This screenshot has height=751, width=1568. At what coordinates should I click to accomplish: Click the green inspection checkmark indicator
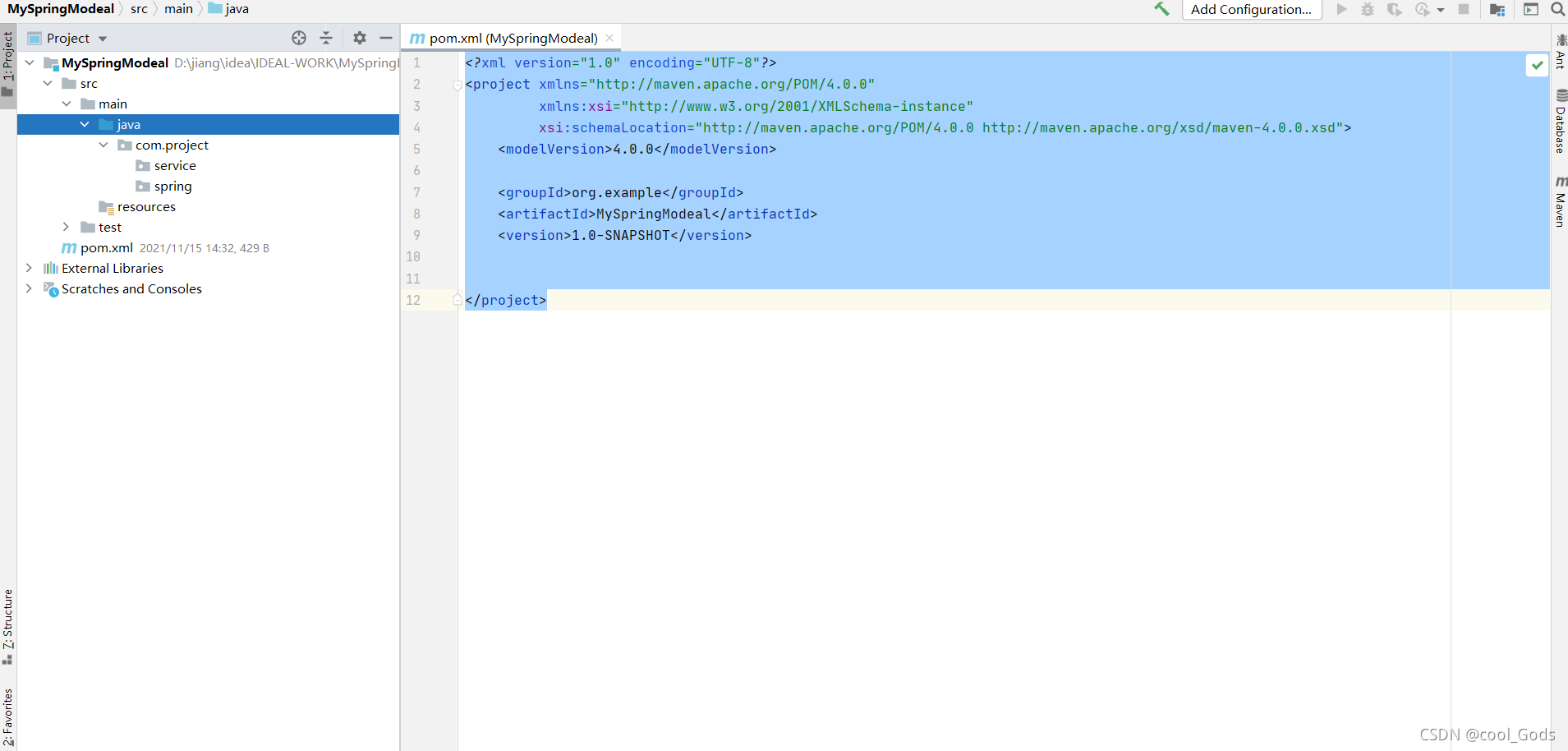(x=1537, y=65)
